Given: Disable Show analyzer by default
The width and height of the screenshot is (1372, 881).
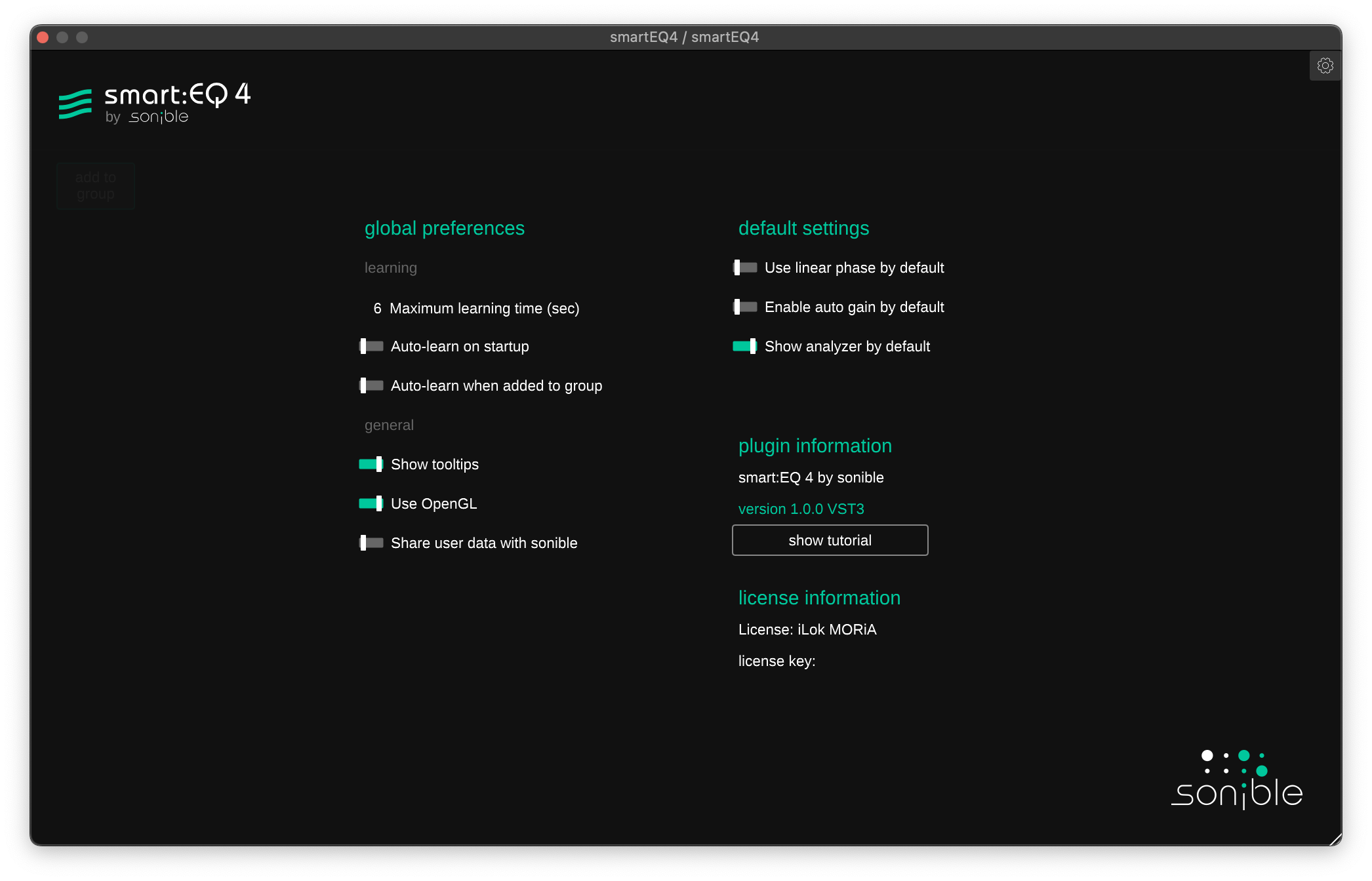Looking at the screenshot, I should point(745,346).
